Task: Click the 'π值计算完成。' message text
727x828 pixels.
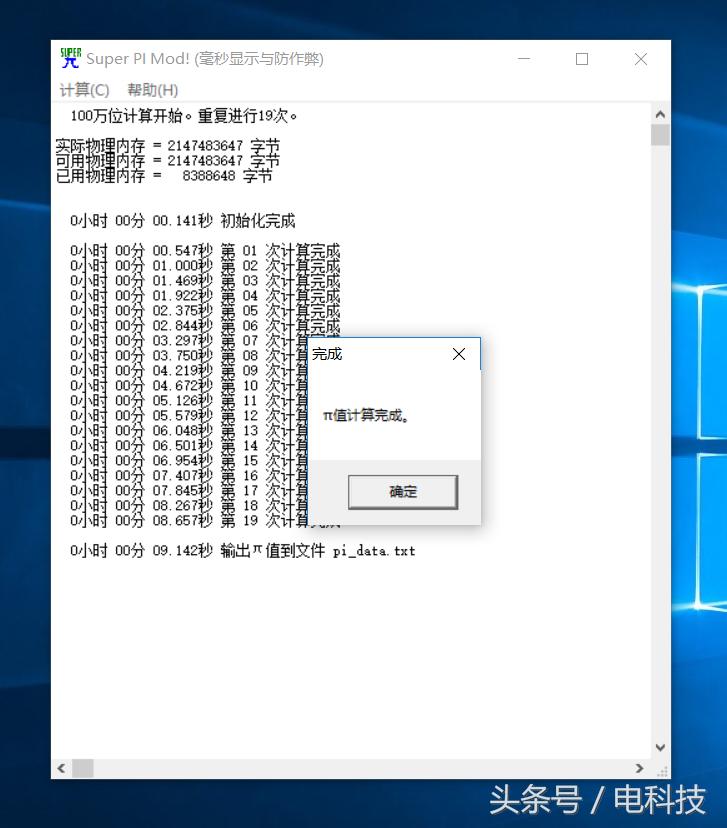Action: (366, 416)
